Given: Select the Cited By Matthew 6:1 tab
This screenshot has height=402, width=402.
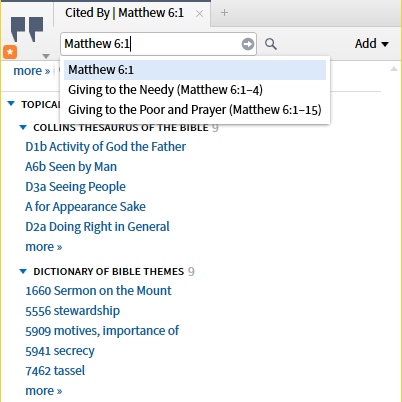Looking at the screenshot, I should [x=124, y=13].
